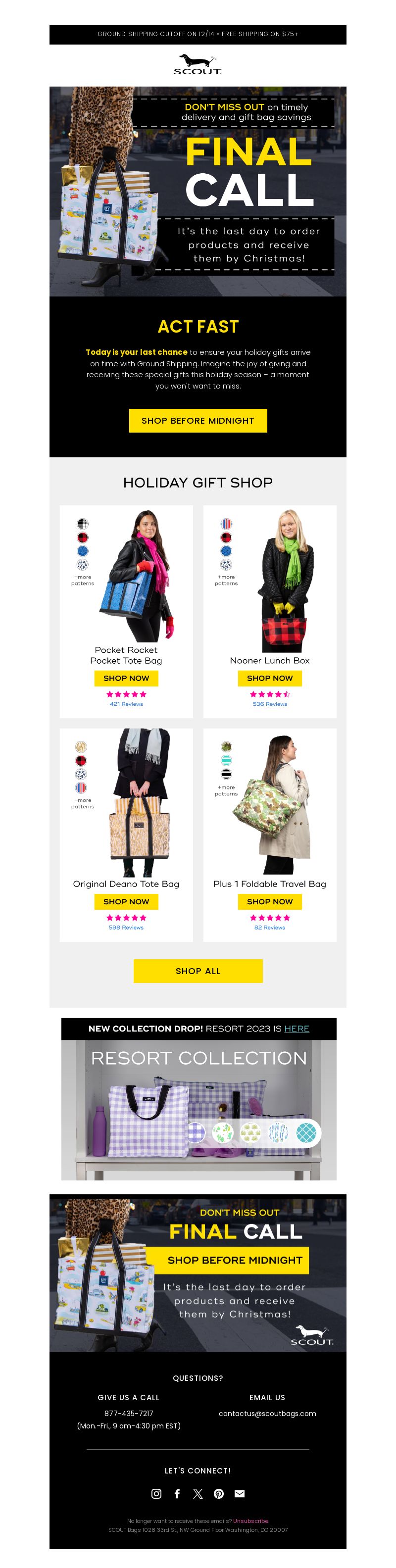Click the SCOUT dachshund logo at top
Screen dimensions: 396x1568
click(x=198, y=64)
